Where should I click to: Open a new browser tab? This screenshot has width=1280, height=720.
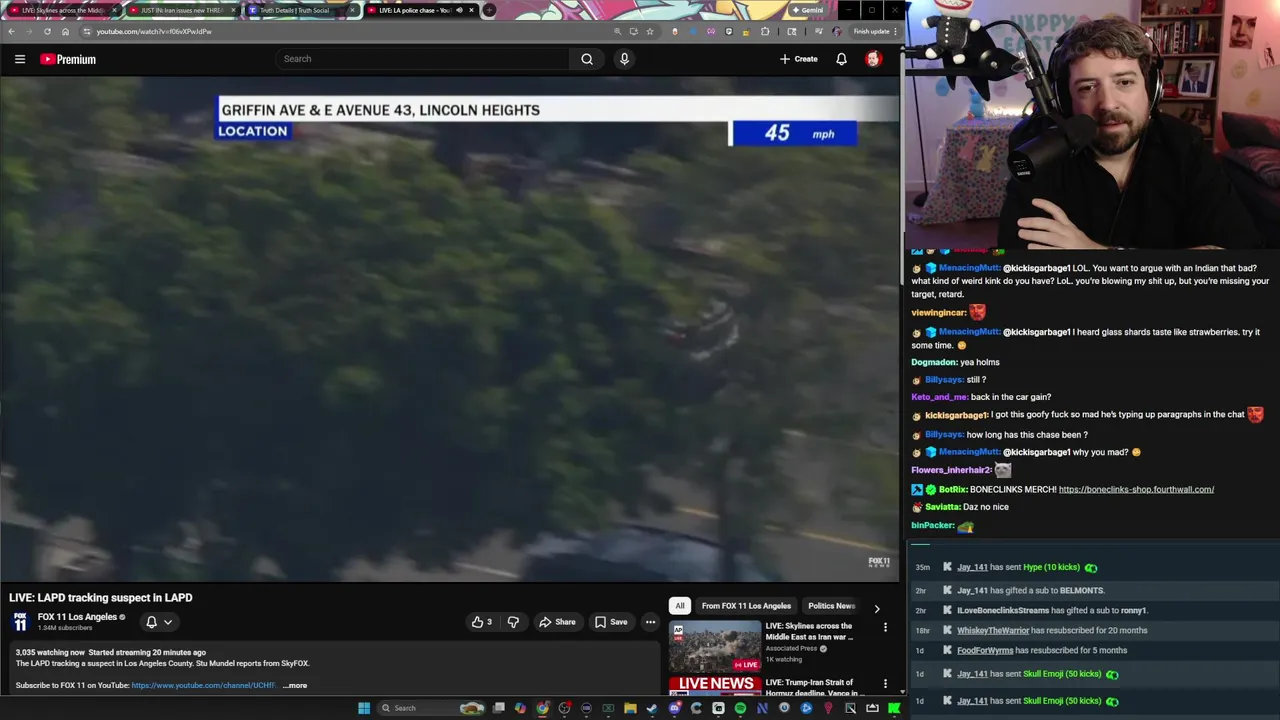pyautogui.click(x=489, y=10)
